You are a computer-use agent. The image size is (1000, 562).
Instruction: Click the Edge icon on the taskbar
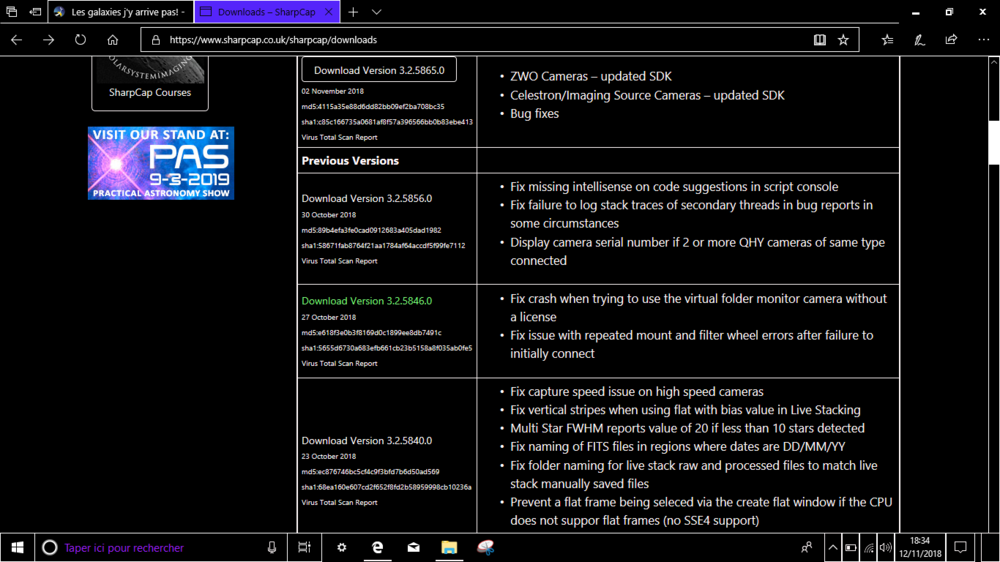click(x=378, y=547)
